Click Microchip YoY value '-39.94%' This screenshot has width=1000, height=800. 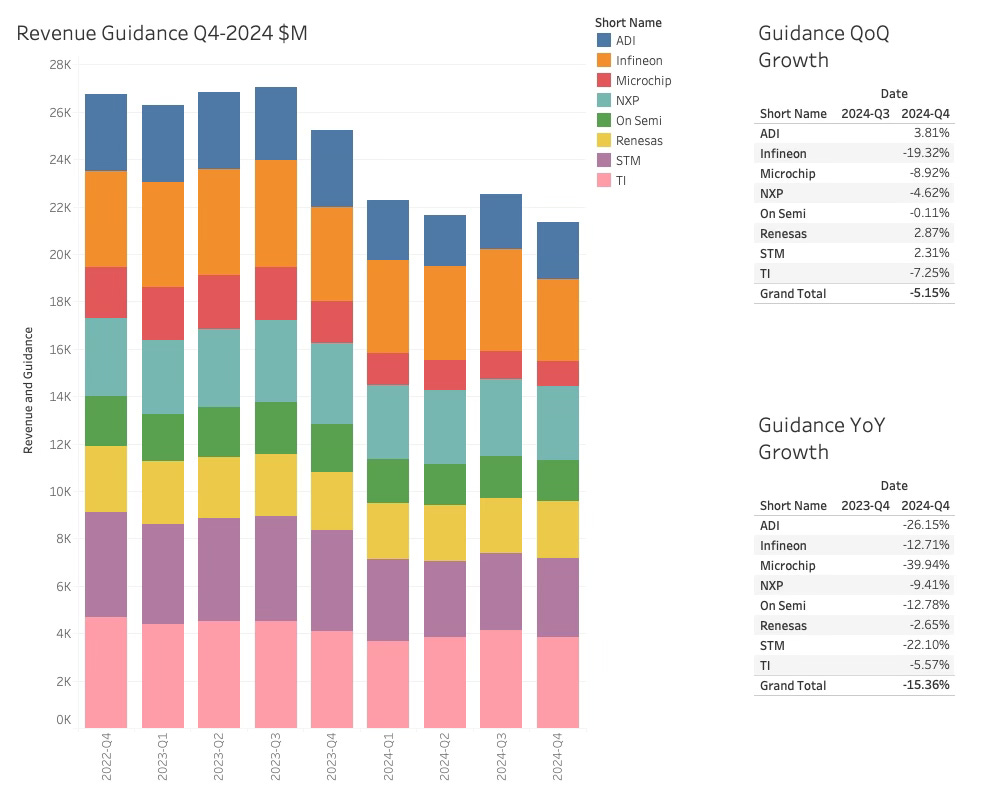(926, 565)
